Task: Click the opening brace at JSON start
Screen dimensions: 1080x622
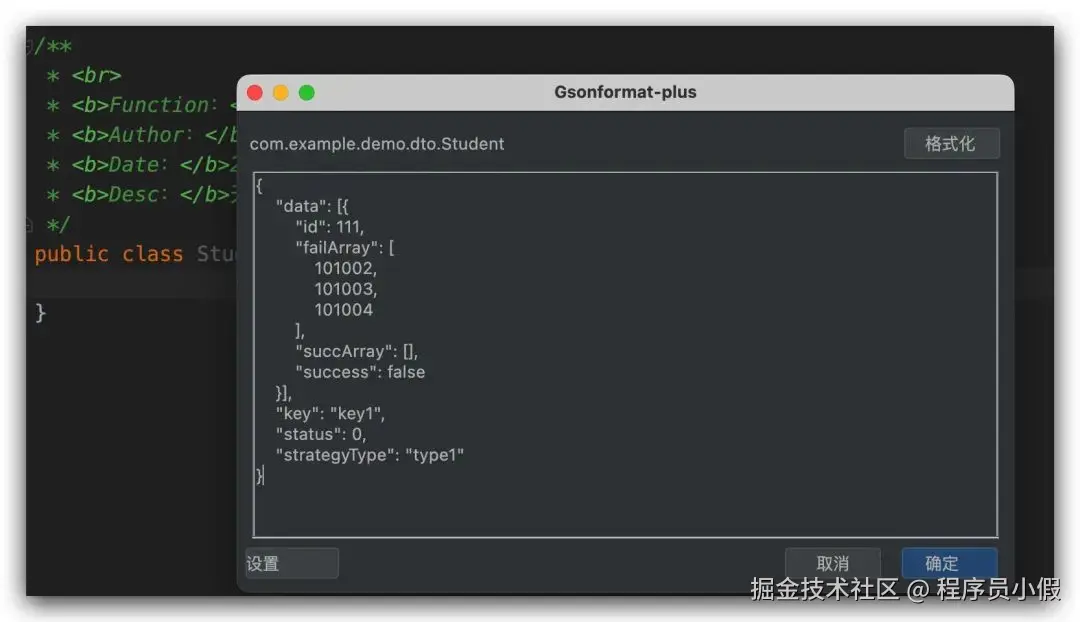Action: (x=259, y=185)
